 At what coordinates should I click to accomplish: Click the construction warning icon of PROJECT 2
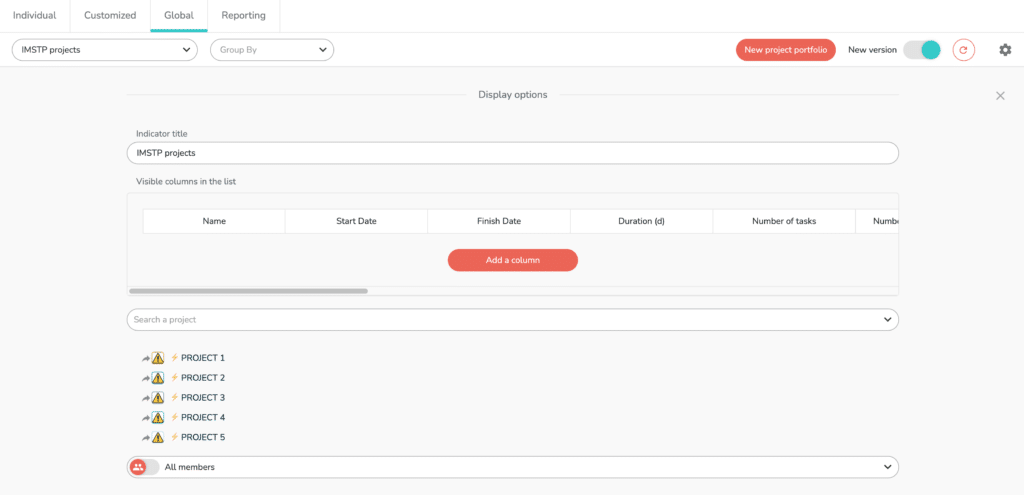157,377
